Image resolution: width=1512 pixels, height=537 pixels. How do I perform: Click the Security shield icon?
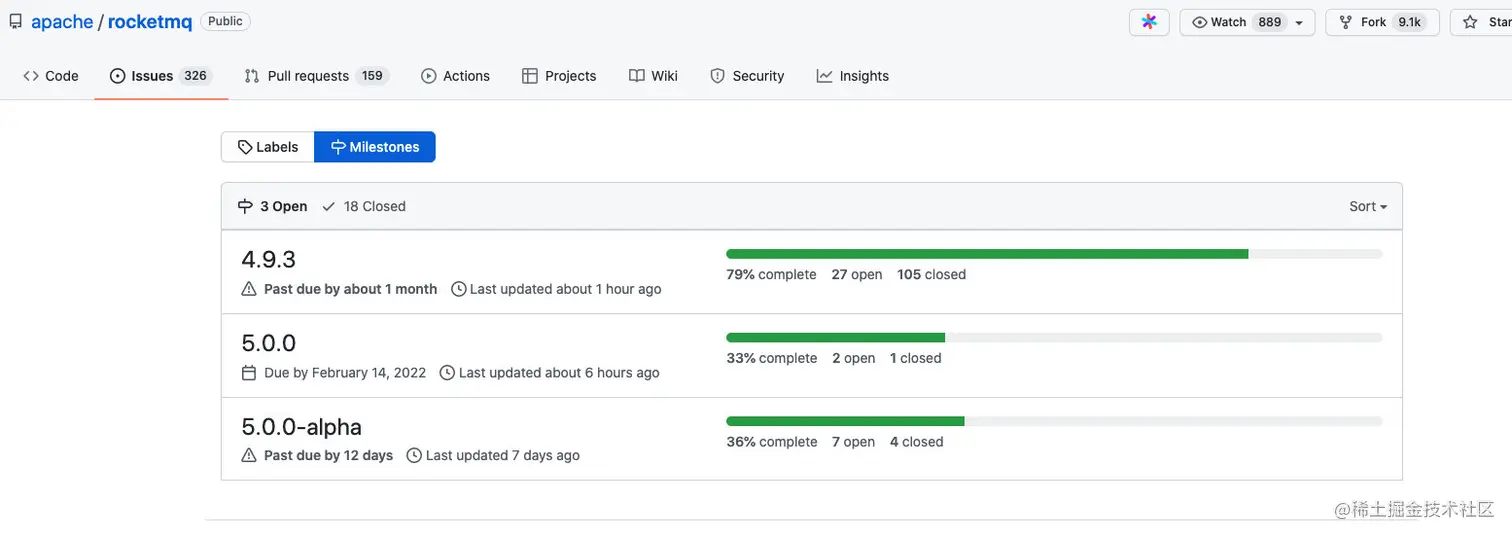click(717, 76)
